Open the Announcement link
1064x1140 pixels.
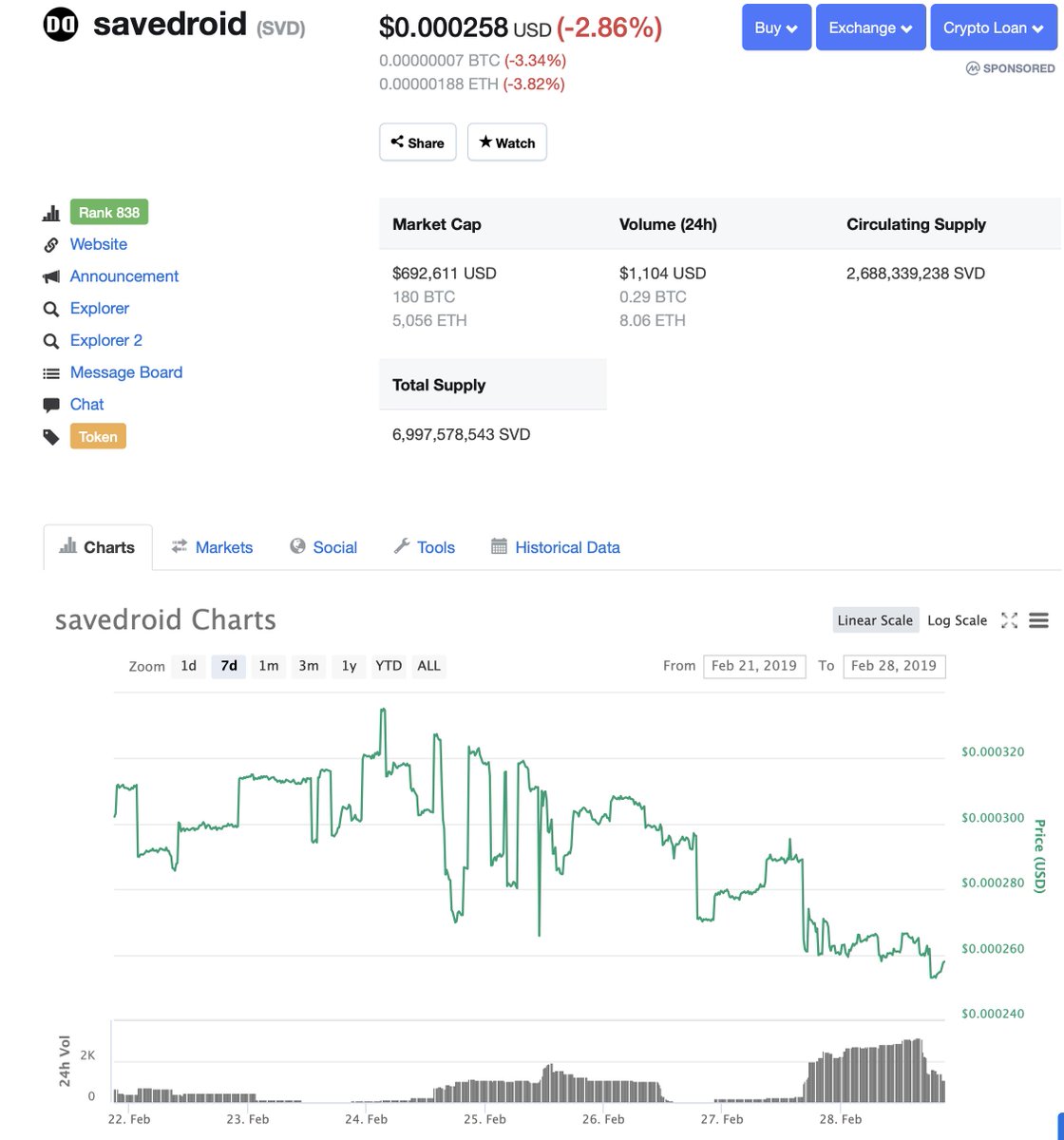124,276
